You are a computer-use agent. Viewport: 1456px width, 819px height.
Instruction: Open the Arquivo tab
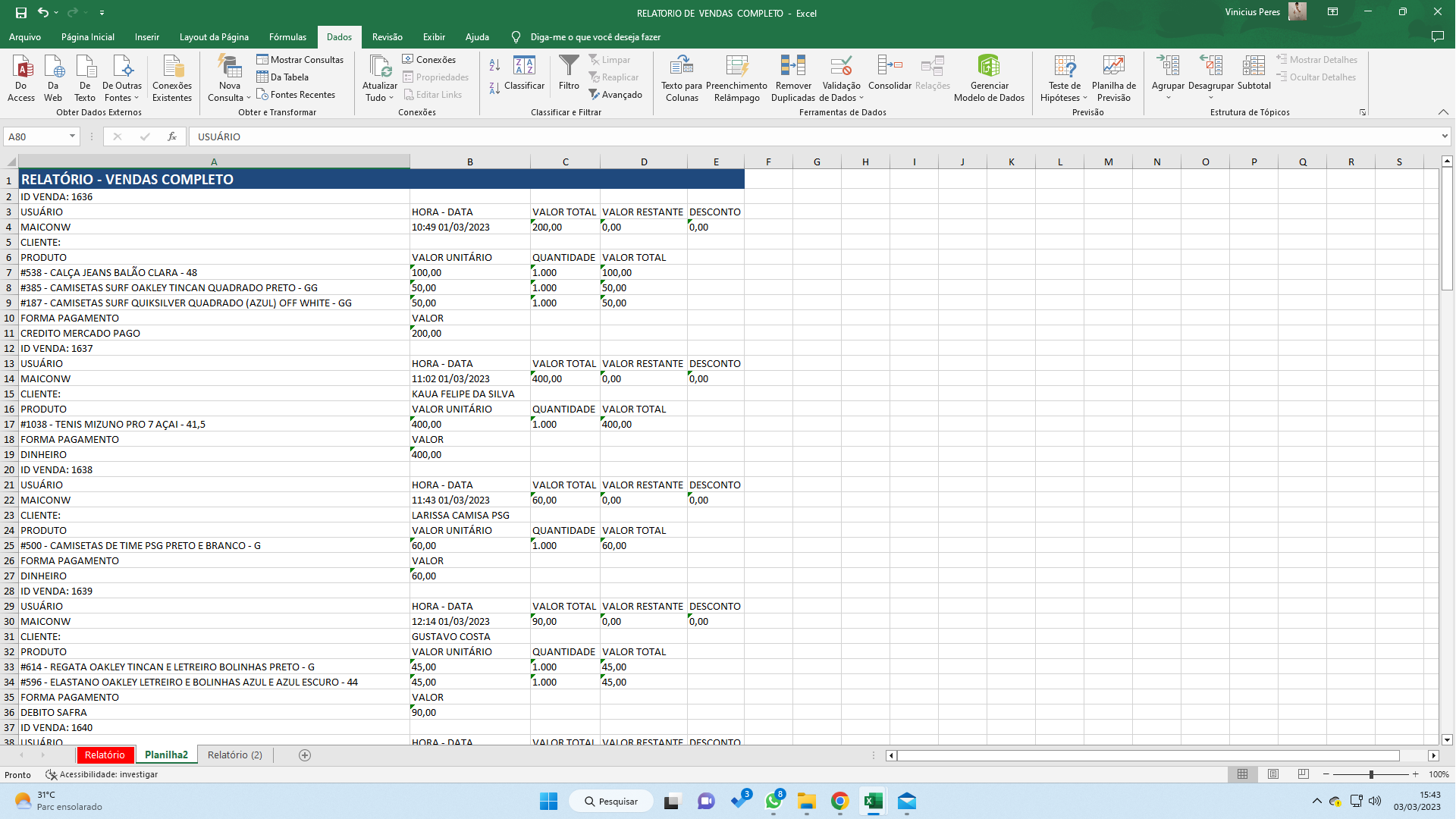tap(25, 36)
